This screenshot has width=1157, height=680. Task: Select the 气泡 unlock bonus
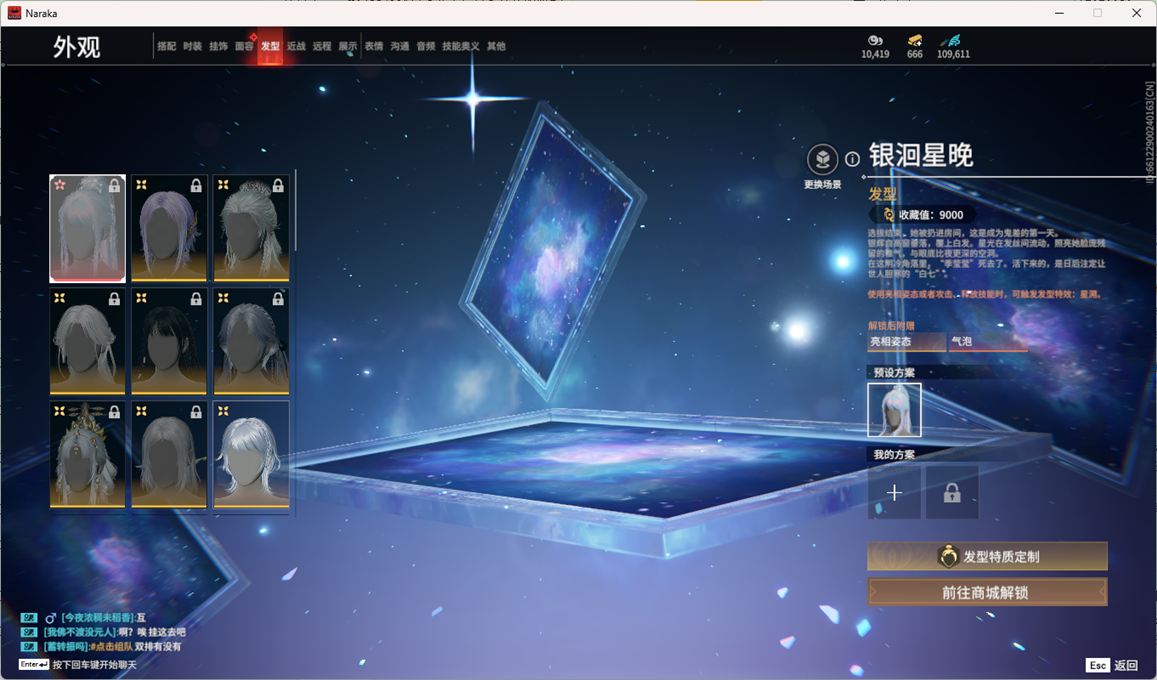987,342
